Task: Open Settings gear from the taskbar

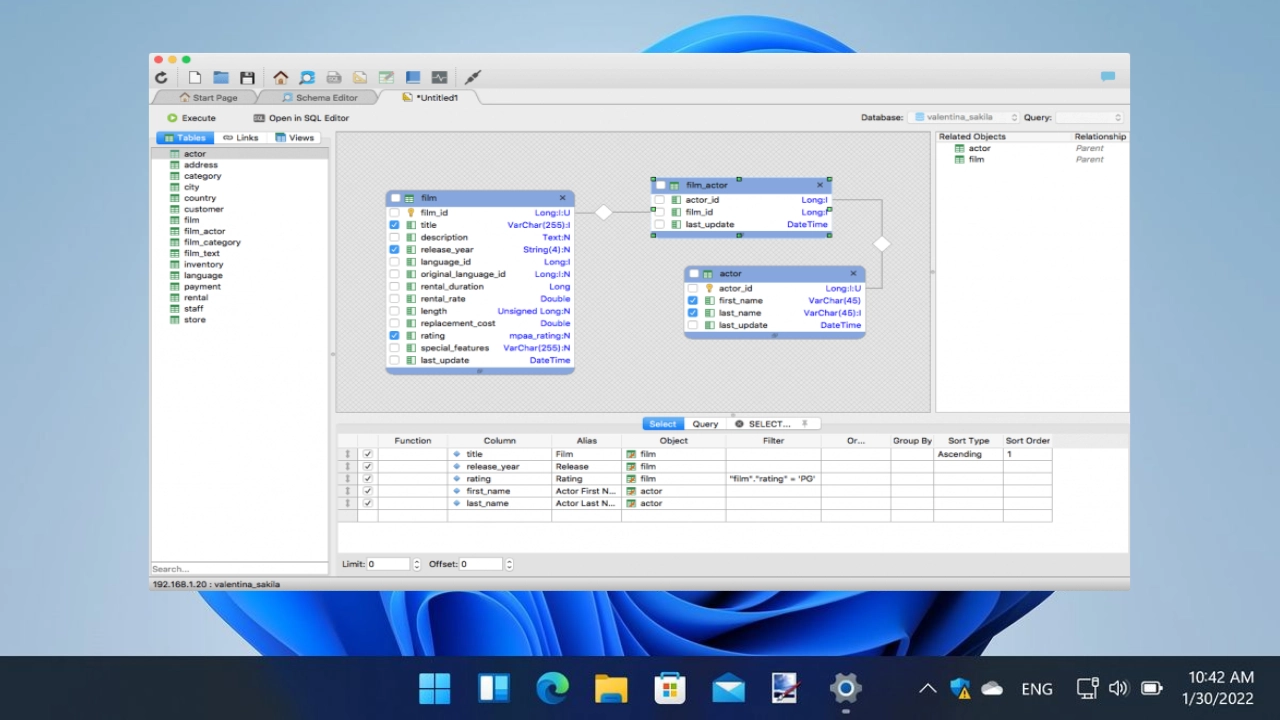Action: 846,688
